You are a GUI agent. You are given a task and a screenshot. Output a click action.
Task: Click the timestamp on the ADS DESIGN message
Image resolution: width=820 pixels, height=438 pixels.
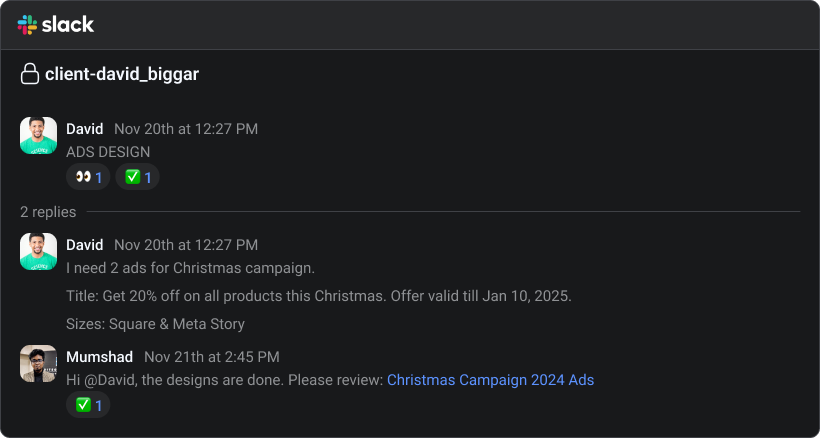[x=186, y=128]
